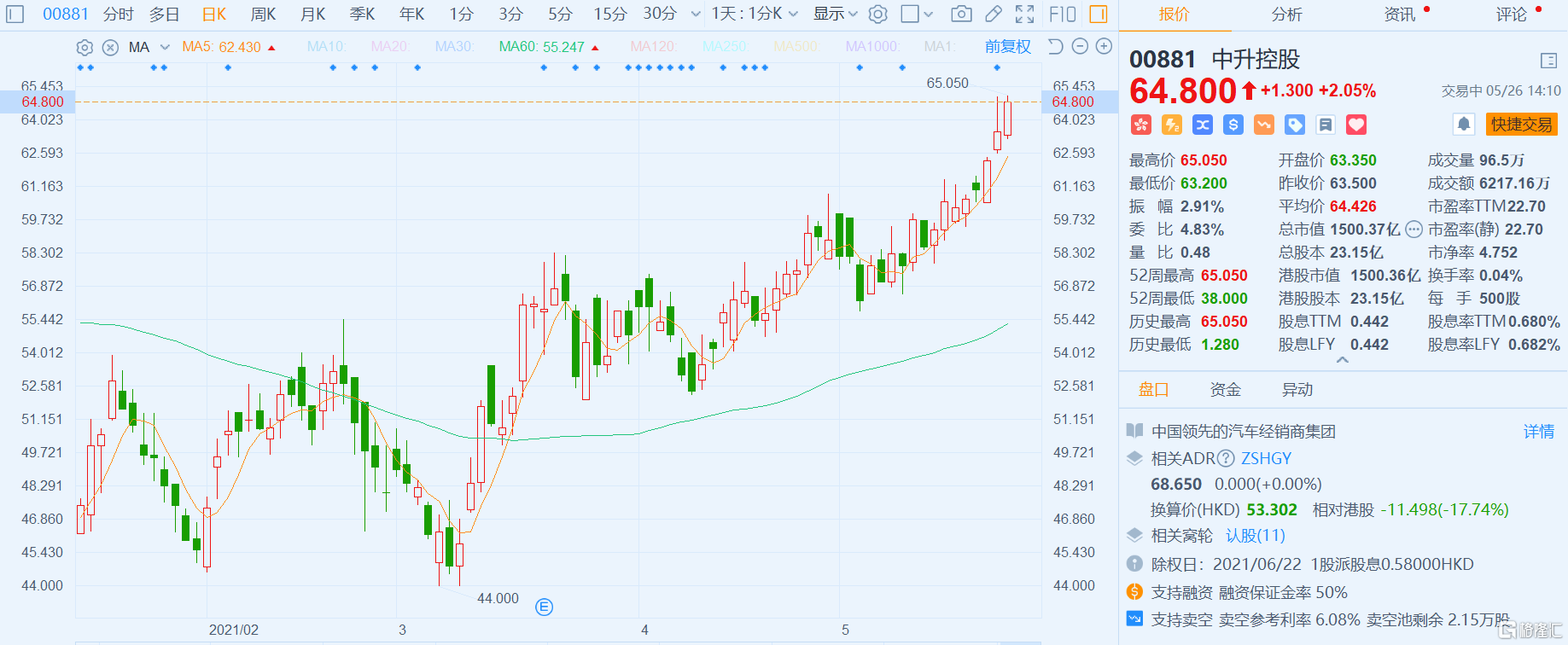
Task: Reset chart view with undo arrow
Action: pyautogui.click(x=1056, y=46)
